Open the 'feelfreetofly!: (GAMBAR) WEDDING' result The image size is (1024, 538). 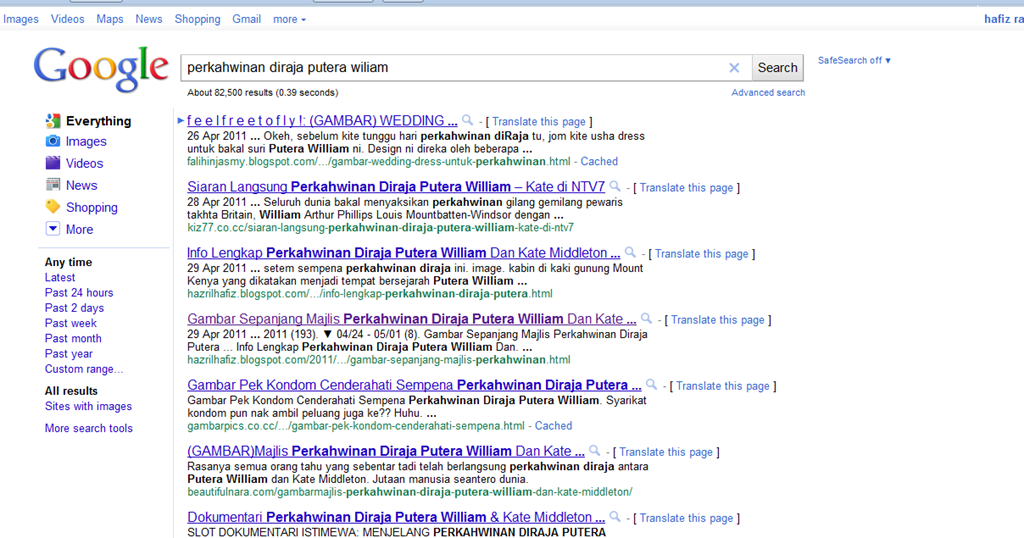click(x=322, y=121)
